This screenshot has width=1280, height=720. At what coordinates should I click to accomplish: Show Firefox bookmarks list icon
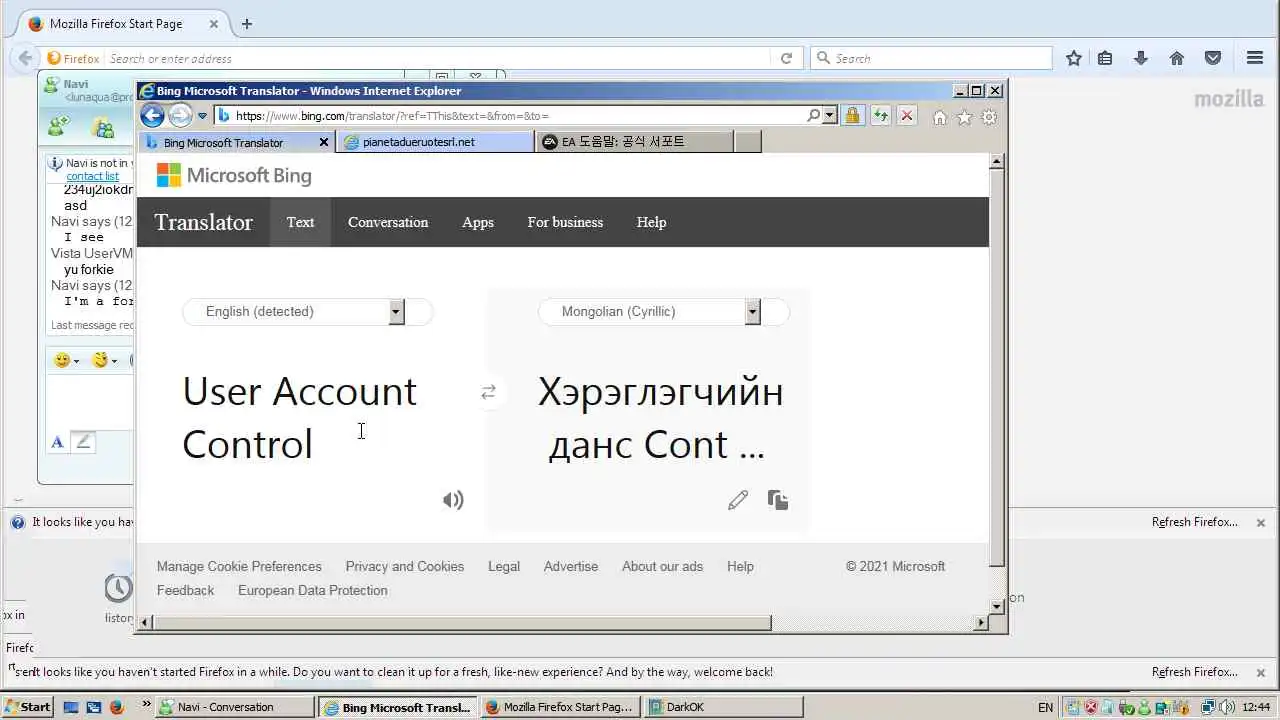1105,58
